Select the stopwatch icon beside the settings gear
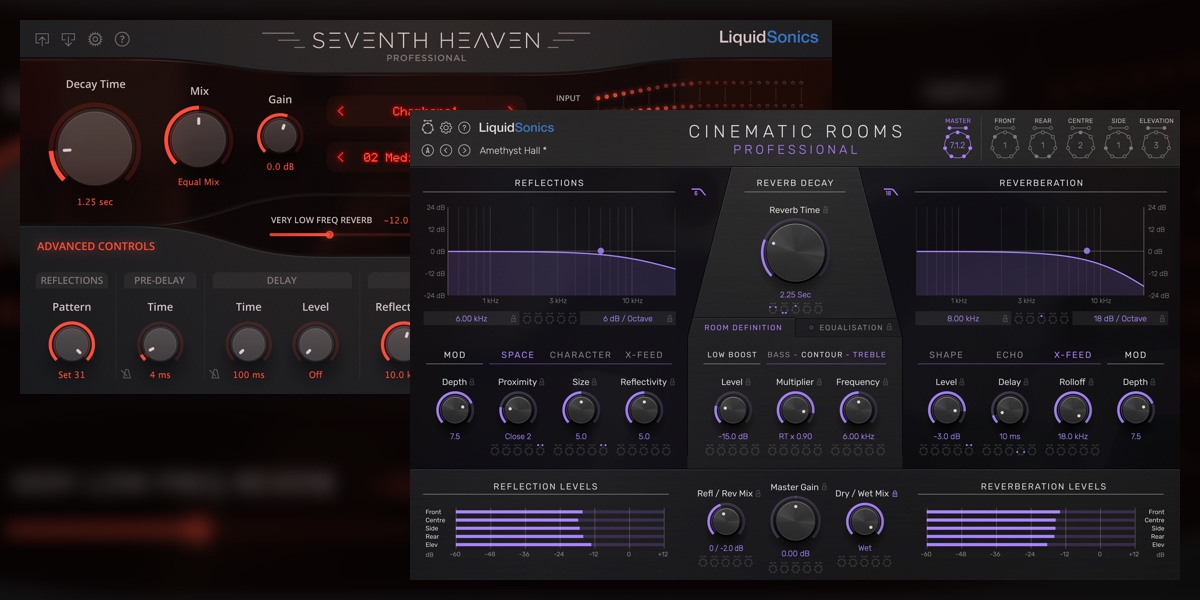This screenshot has height=600, width=1200. click(428, 128)
